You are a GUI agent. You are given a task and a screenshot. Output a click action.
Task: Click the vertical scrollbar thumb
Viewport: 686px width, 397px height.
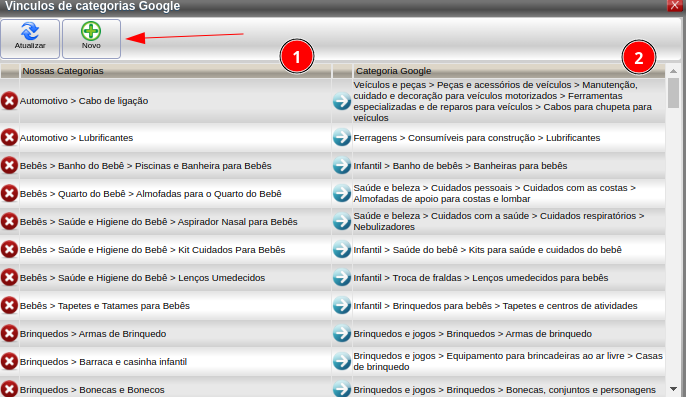tap(673, 93)
